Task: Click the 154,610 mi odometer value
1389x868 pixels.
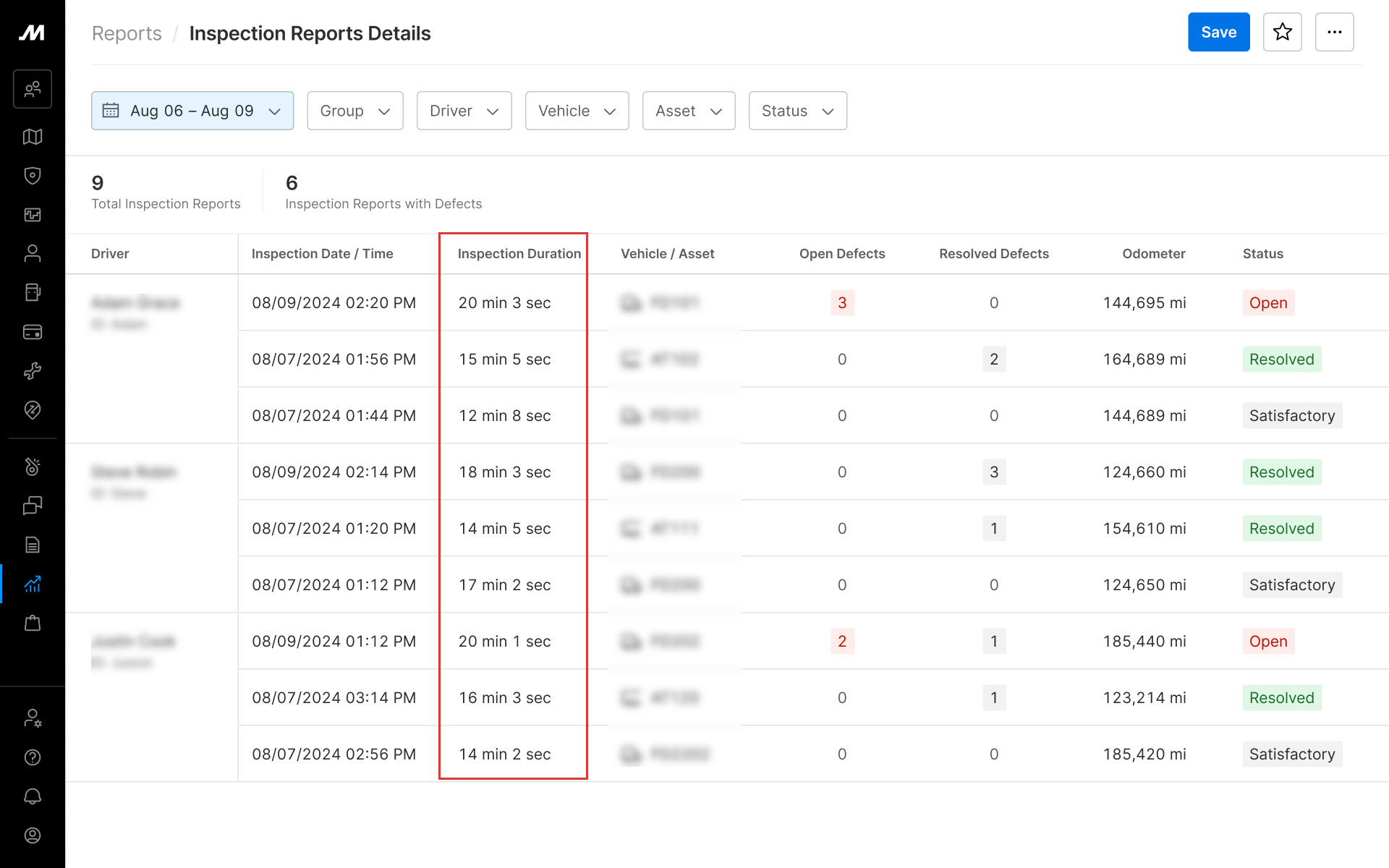Action: point(1144,529)
